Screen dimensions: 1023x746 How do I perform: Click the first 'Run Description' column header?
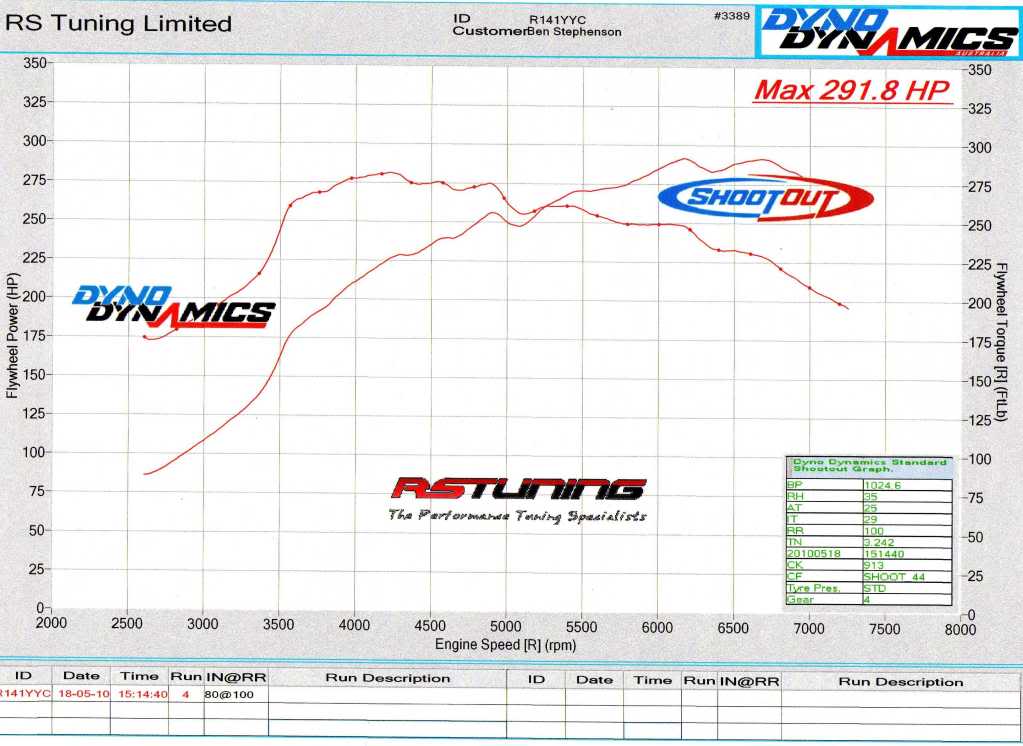click(388, 678)
